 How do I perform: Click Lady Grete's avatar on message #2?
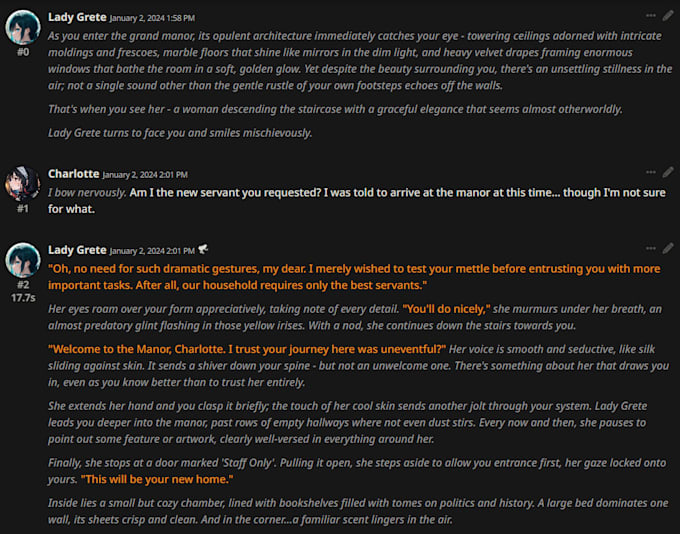[x=22, y=259]
